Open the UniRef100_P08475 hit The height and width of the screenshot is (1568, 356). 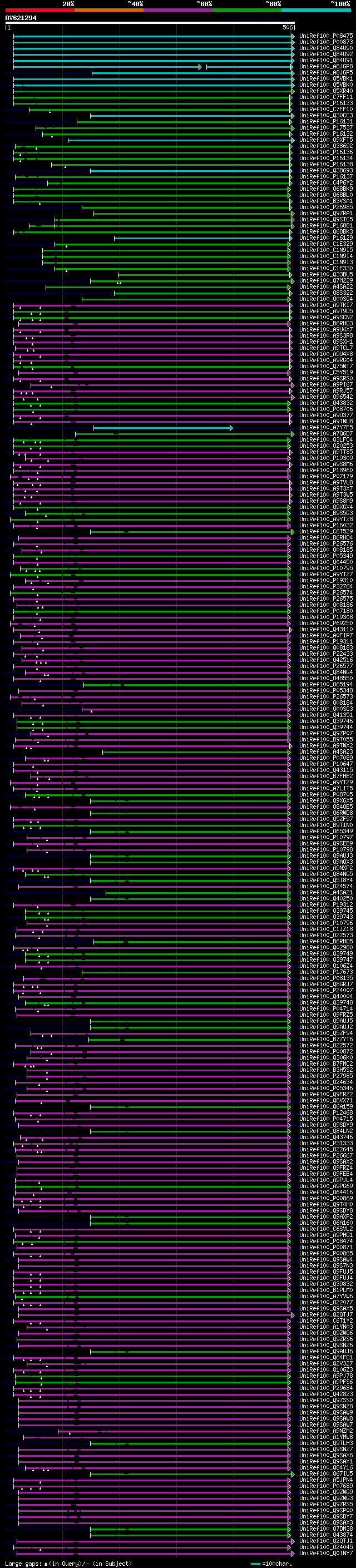[326, 36]
